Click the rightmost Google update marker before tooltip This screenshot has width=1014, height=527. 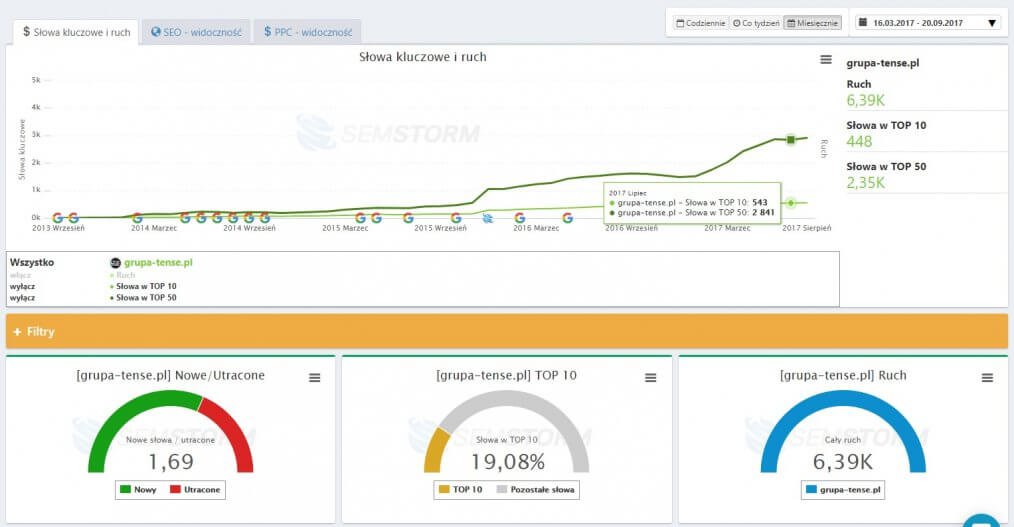pyautogui.click(x=567, y=218)
